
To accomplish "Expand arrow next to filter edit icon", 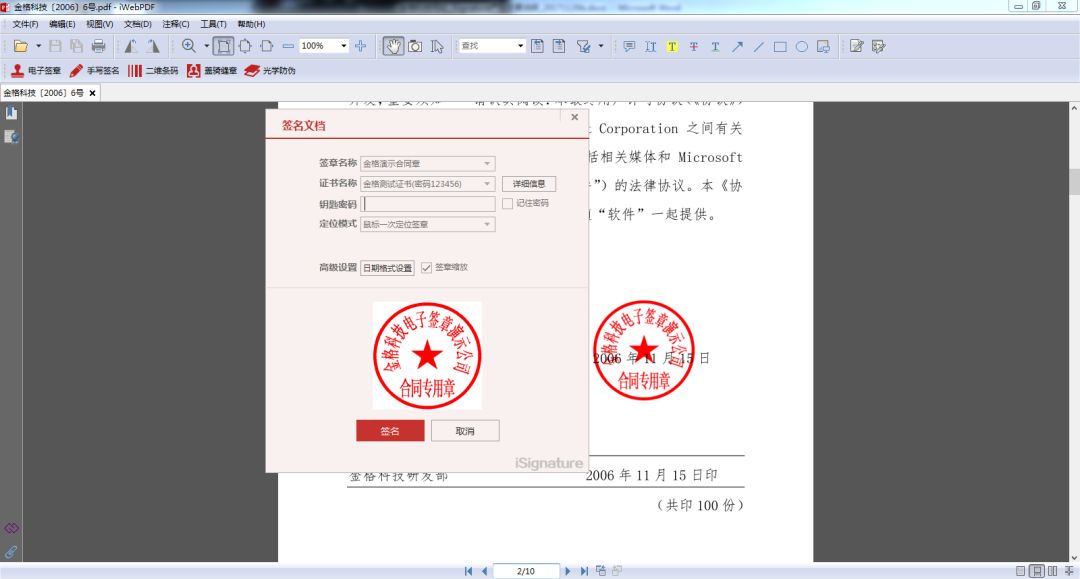I will click(x=601, y=46).
